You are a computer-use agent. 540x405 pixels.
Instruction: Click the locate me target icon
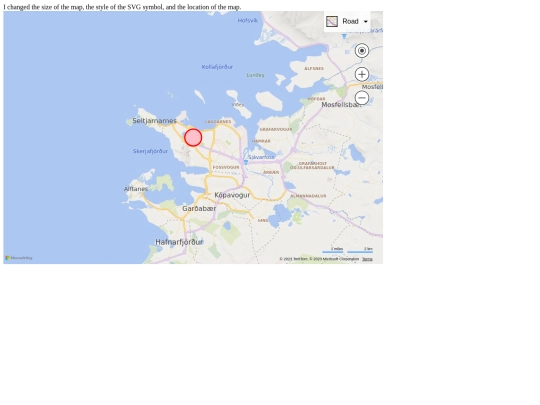pyautogui.click(x=362, y=51)
